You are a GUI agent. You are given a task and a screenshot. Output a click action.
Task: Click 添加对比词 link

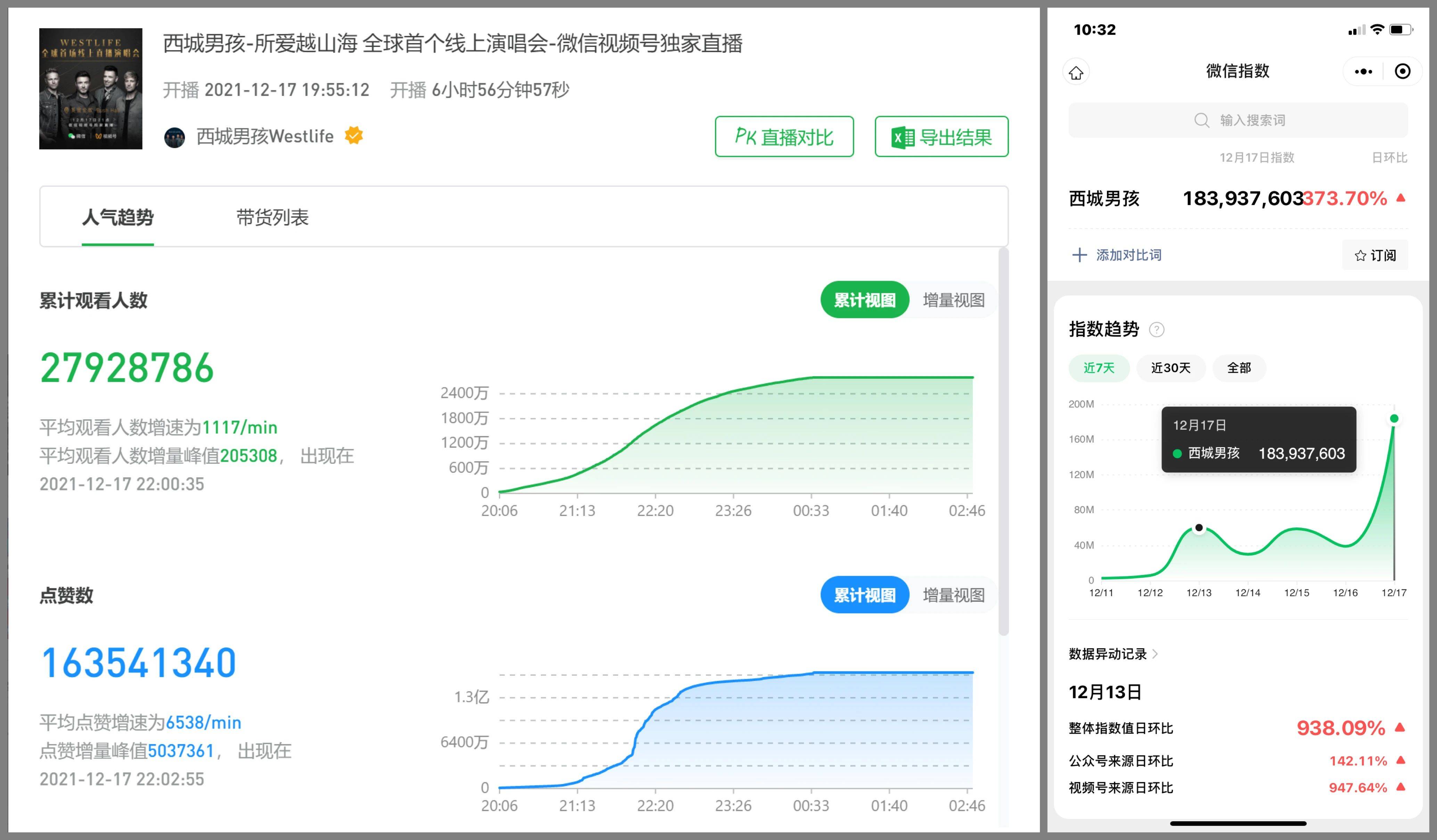(x=1128, y=255)
